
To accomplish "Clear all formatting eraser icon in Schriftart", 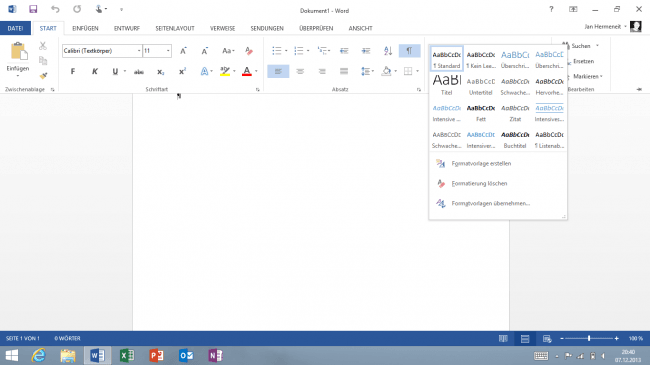I will click(x=249, y=51).
